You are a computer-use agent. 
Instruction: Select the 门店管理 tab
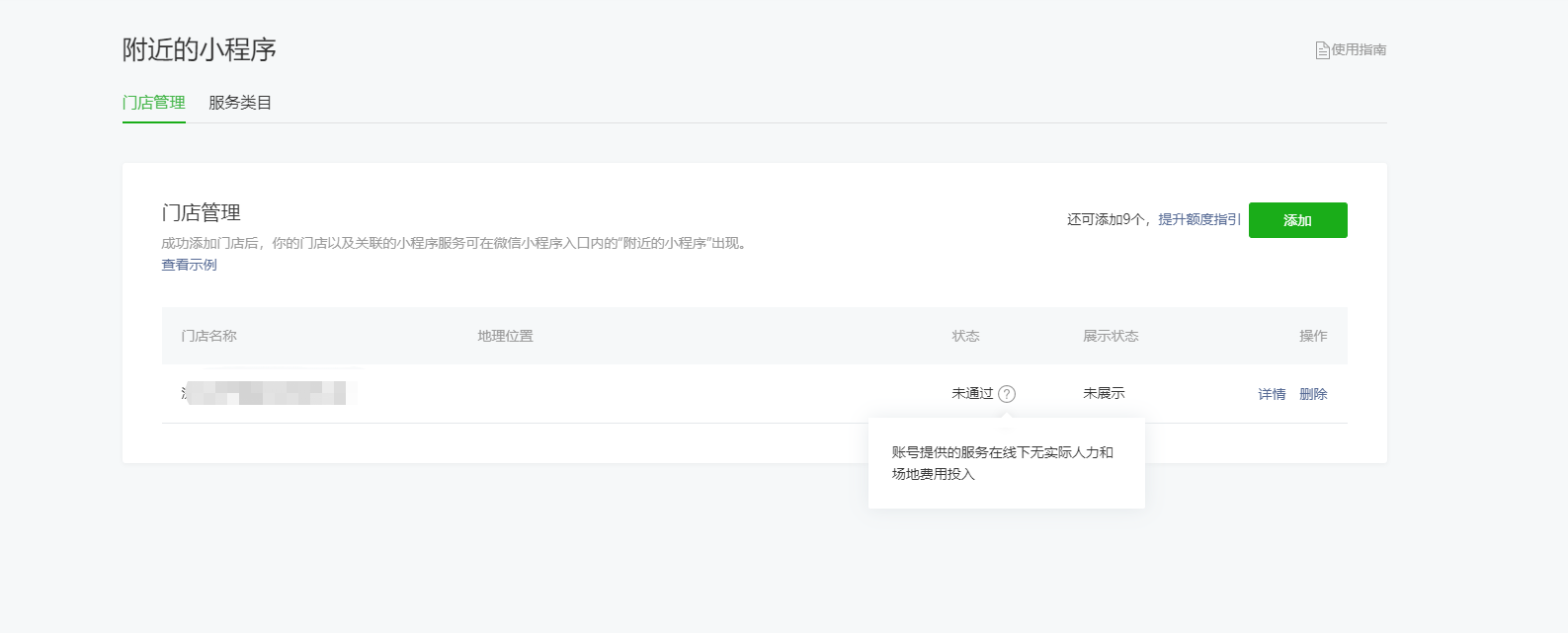(x=154, y=103)
